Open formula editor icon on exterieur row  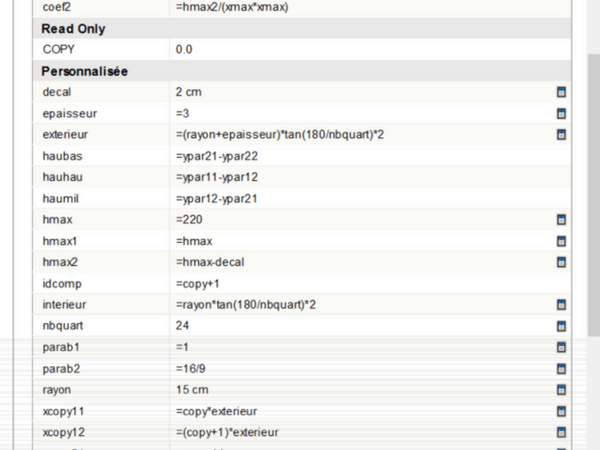[561, 134]
